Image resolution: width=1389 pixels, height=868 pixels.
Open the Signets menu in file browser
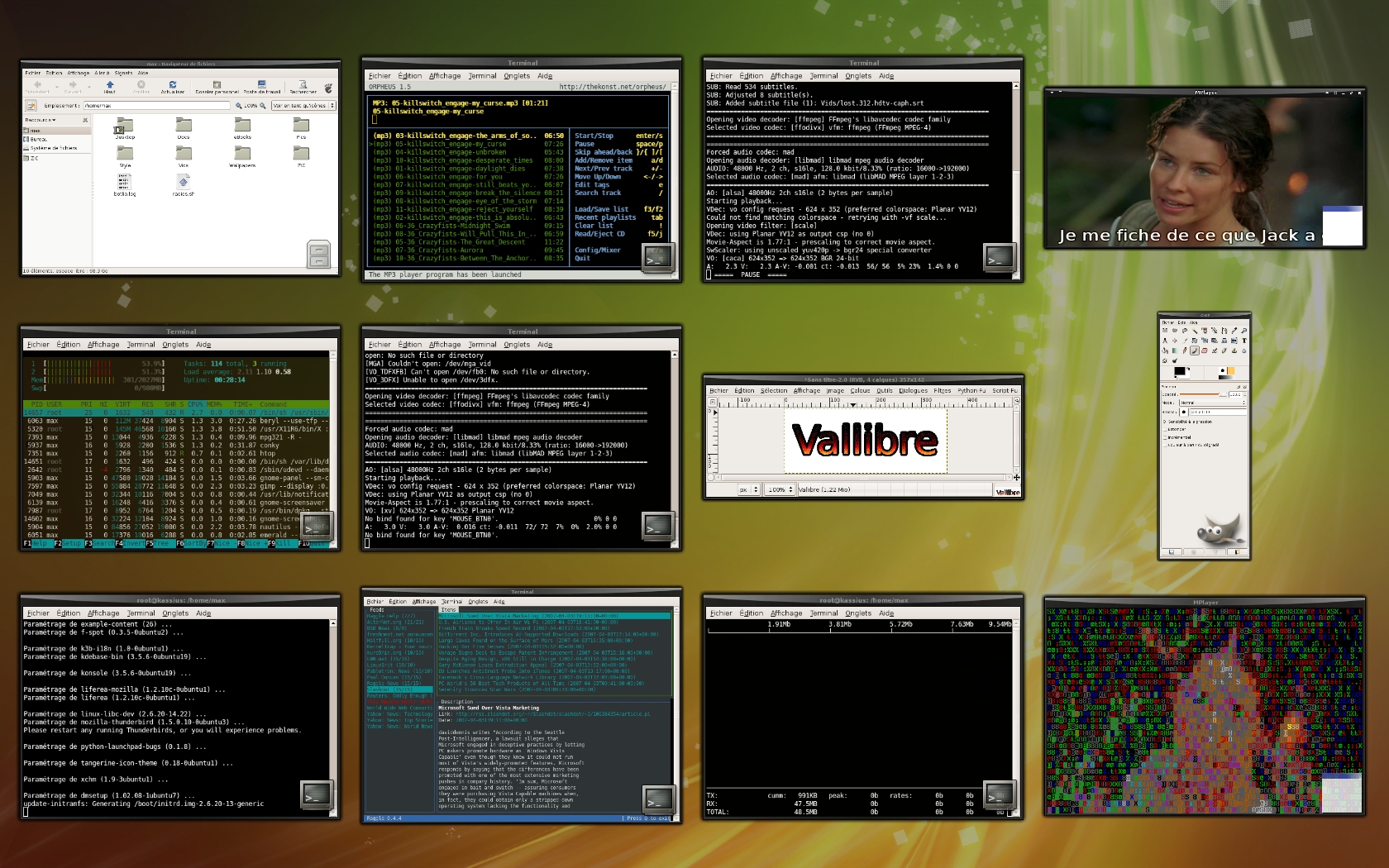pyautogui.click(x=123, y=73)
